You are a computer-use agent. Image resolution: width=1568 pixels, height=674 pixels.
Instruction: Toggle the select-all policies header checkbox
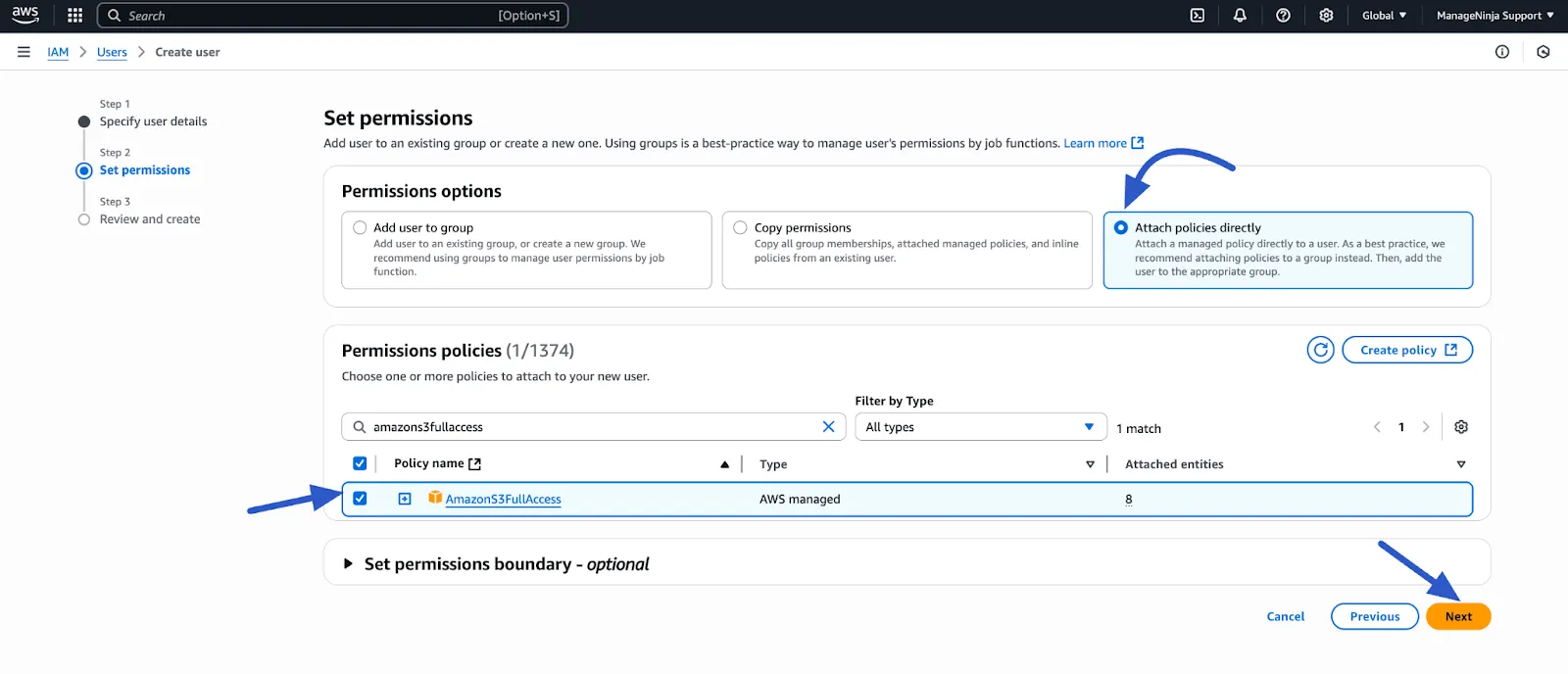click(360, 463)
